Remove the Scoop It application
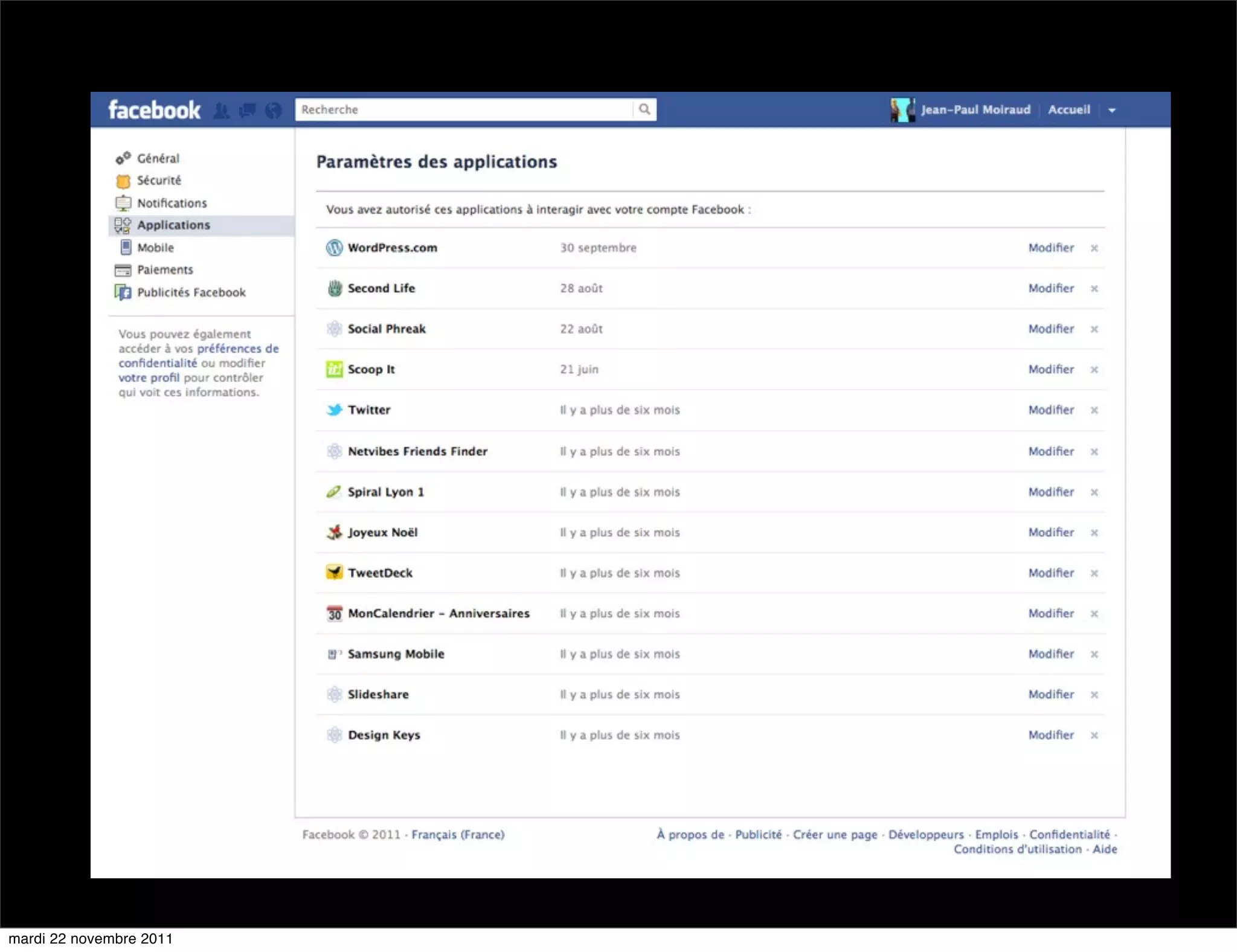The width and height of the screenshot is (1237, 952). (1094, 370)
